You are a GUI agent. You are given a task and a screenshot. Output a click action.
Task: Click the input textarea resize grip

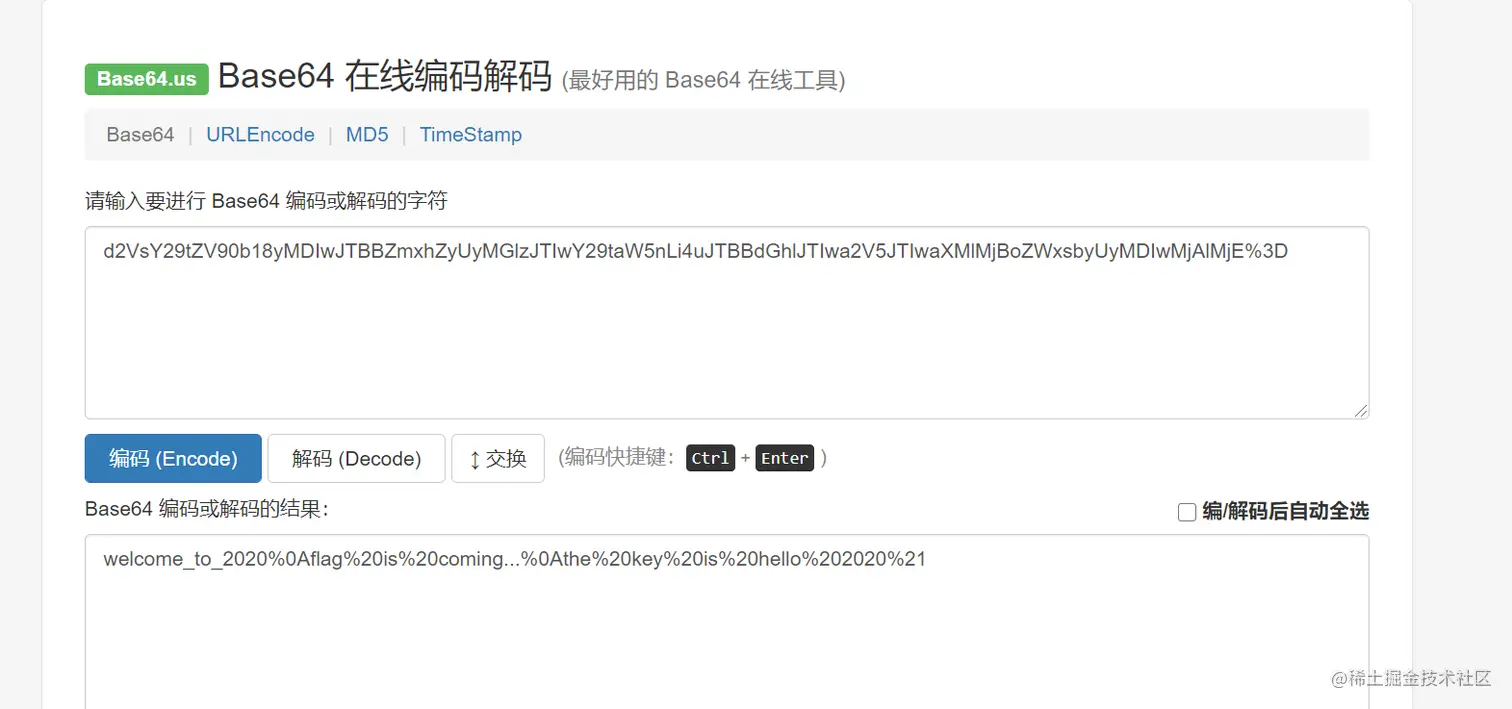point(1361,411)
